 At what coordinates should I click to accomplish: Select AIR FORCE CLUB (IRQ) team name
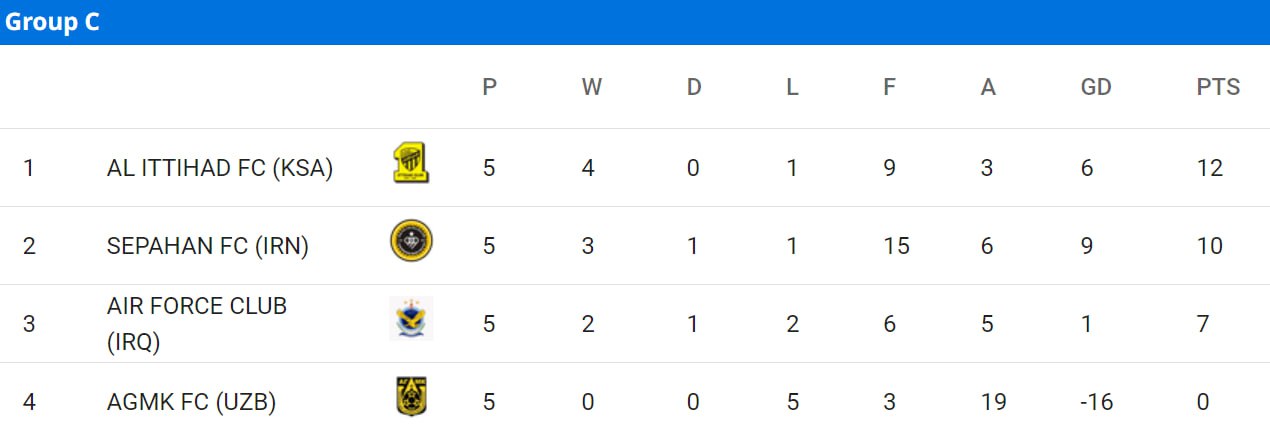(197, 324)
